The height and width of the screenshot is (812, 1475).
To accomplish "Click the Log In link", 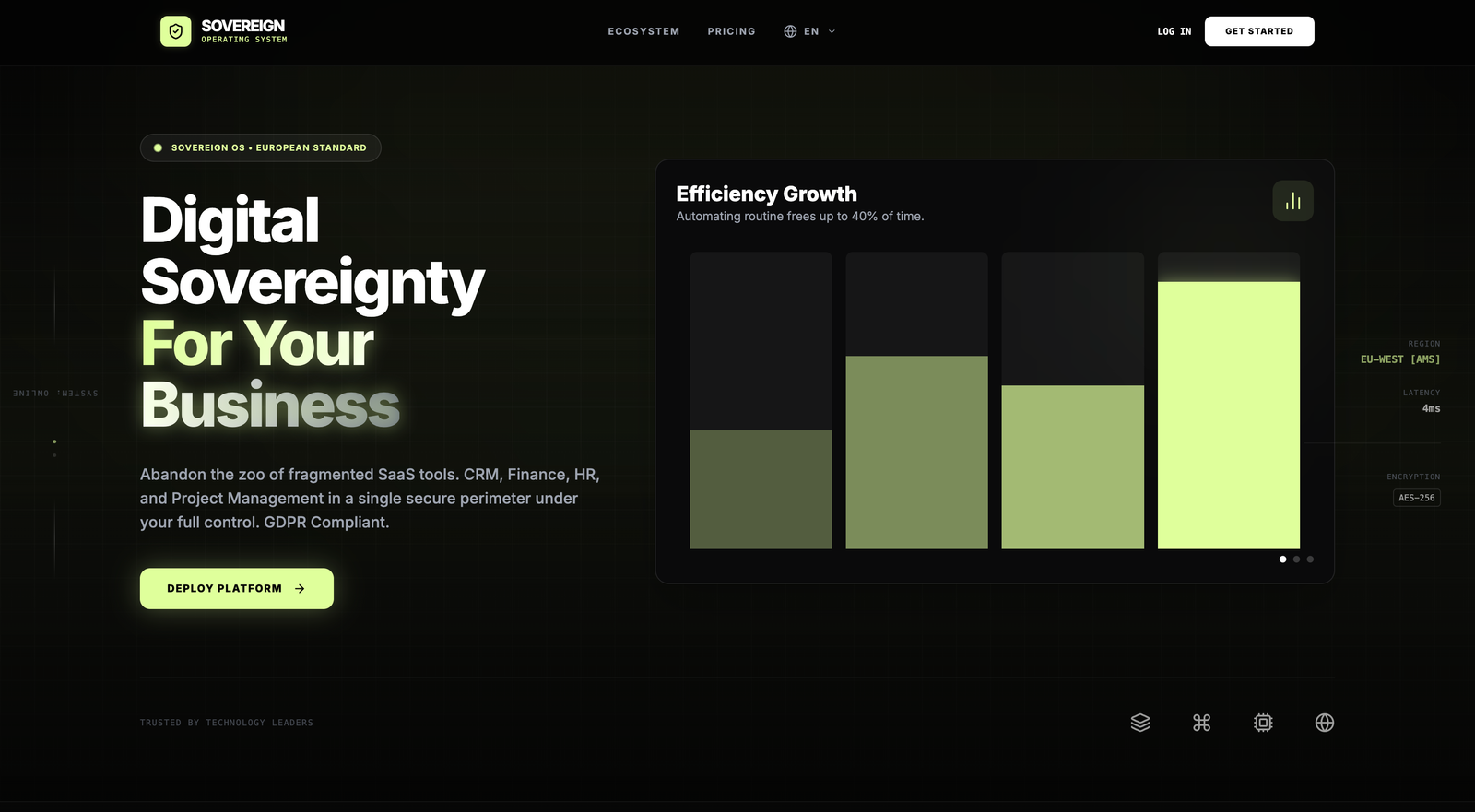I will pyautogui.click(x=1174, y=31).
